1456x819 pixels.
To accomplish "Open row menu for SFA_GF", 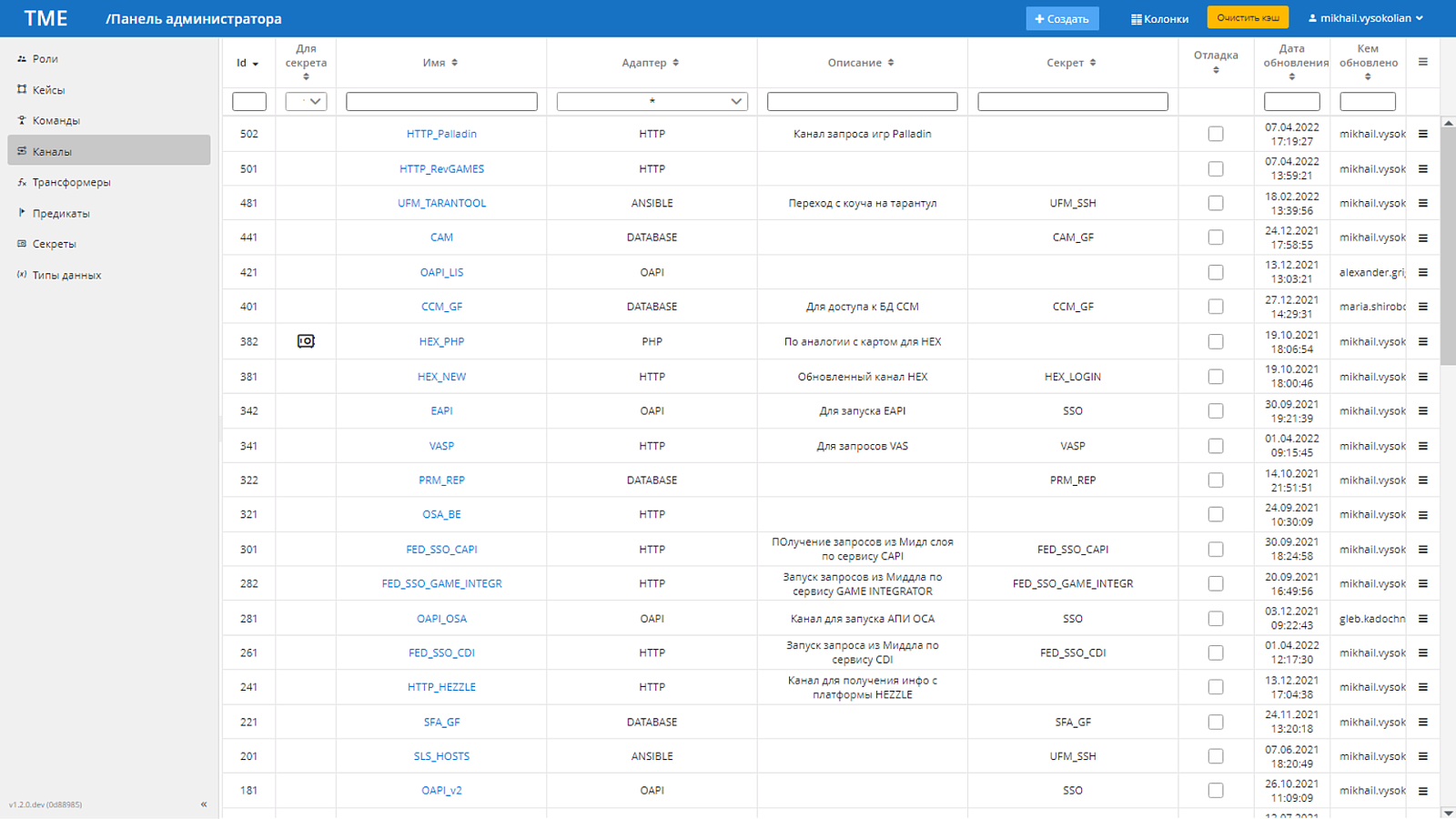I will click(x=1422, y=722).
